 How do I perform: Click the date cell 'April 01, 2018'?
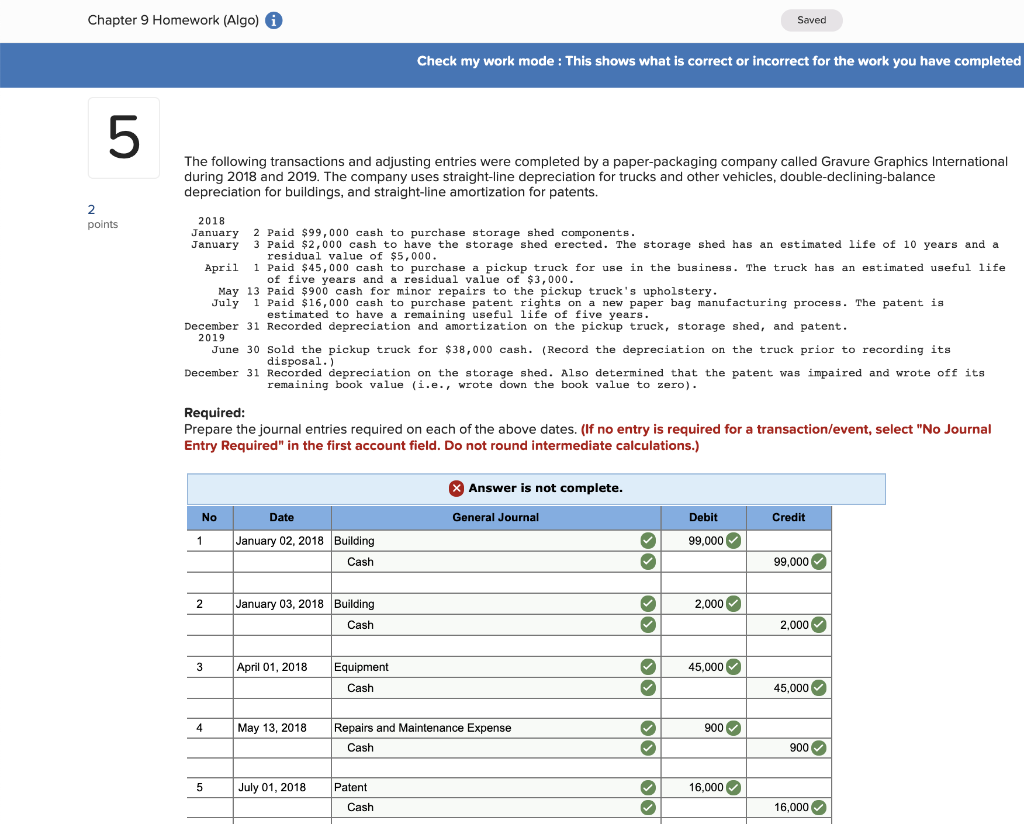[282, 667]
